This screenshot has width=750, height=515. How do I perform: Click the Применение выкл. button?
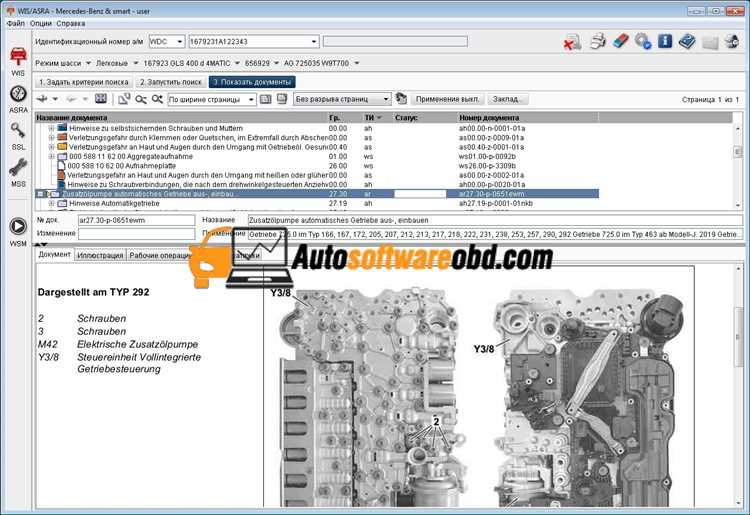pyautogui.click(x=447, y=99)
